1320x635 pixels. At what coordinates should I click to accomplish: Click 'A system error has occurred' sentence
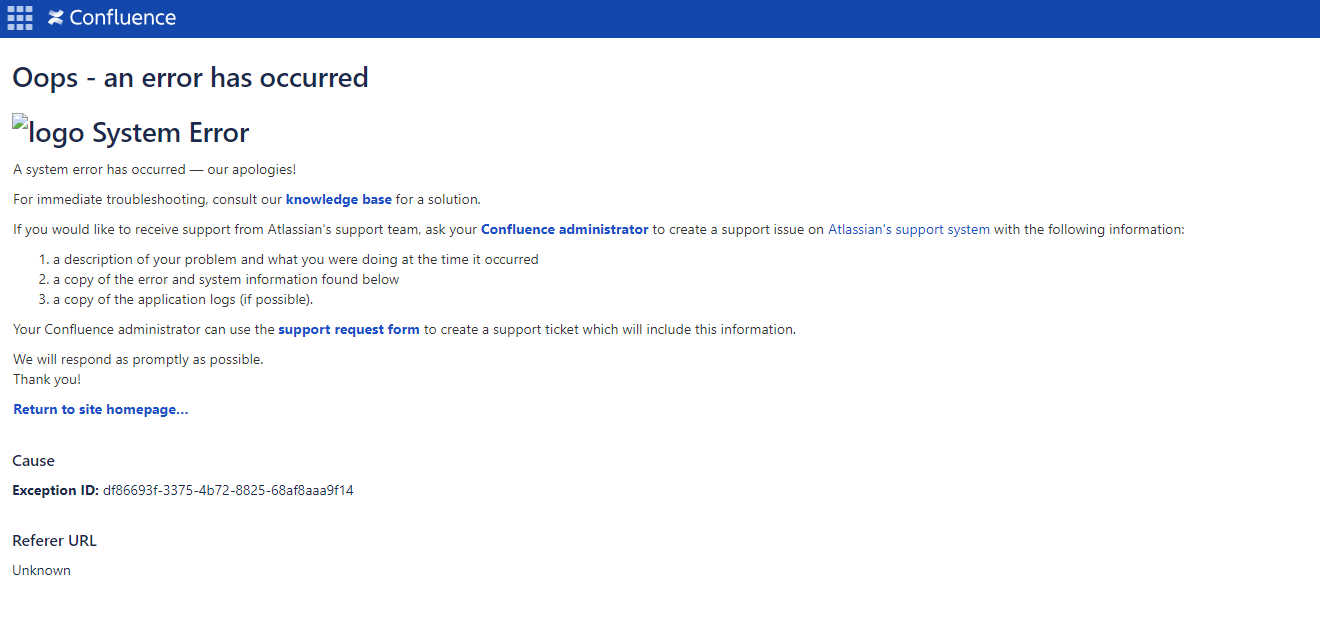155,169
